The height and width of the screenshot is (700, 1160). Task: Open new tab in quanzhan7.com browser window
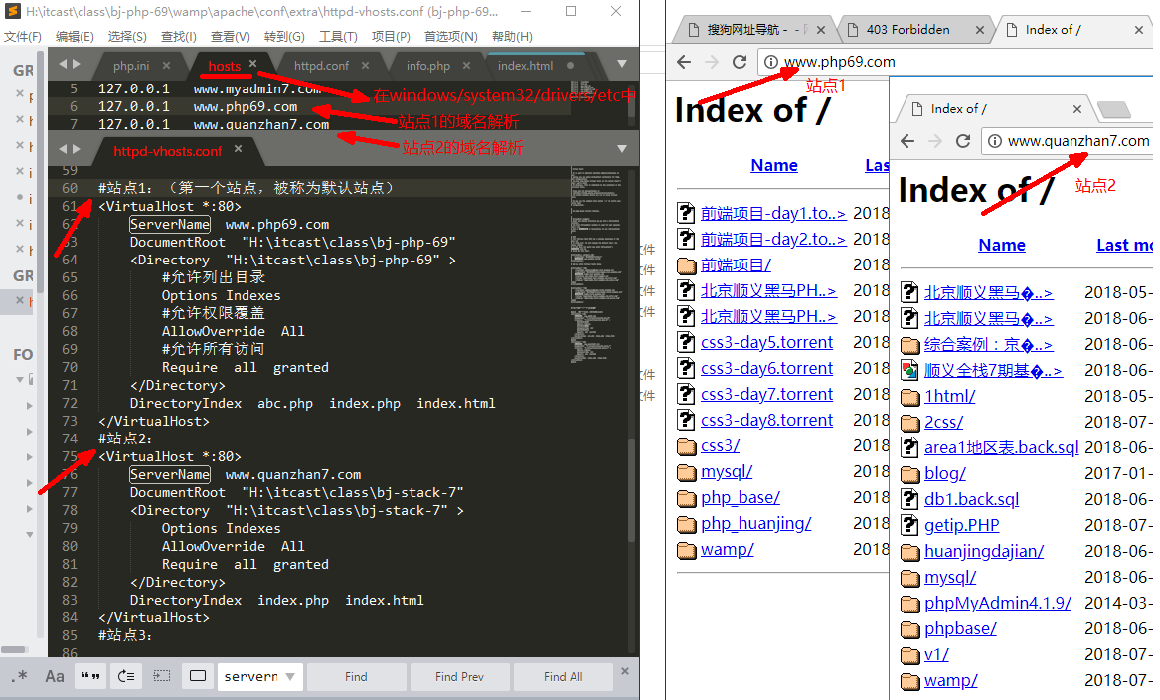[1113, 110]
